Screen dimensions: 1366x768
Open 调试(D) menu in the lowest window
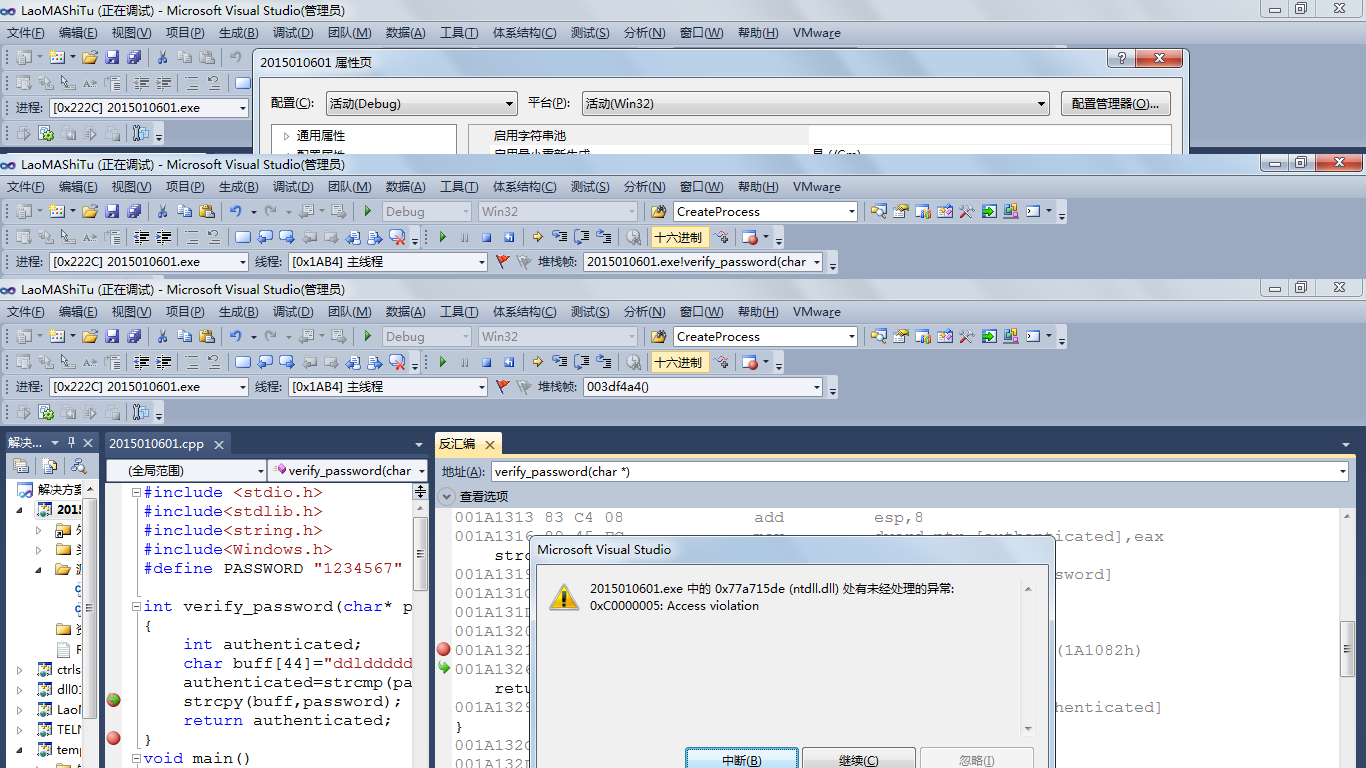(293, 312)
